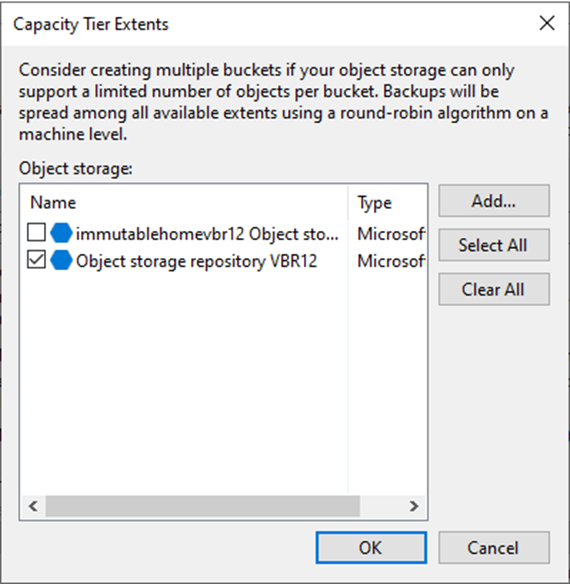
Task: Click the blue hexagon icon for VBR12 repository
Action: (61, 260)
